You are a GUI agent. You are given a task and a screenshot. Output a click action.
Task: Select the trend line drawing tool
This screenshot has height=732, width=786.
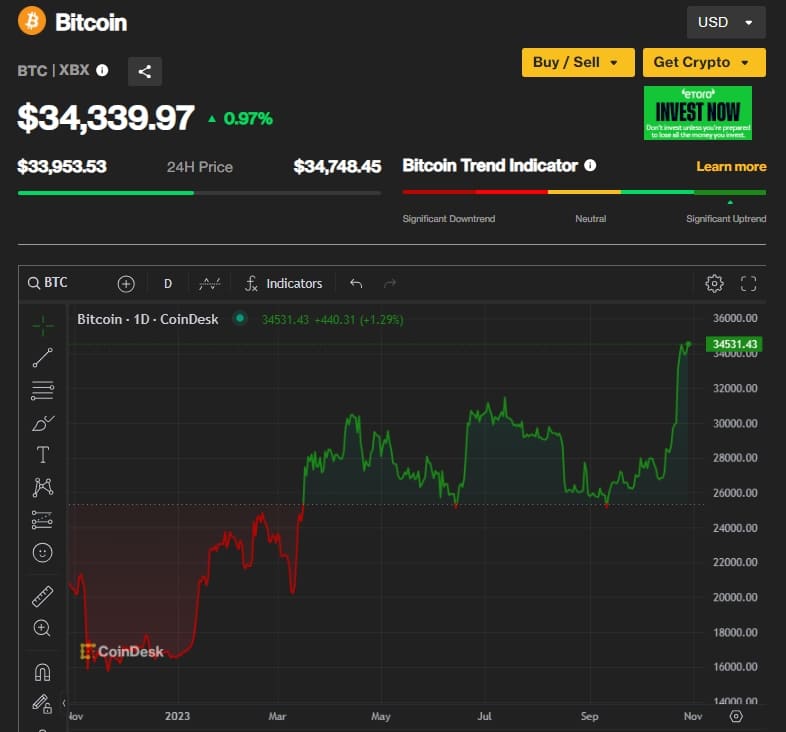pyautogui.click(x=43, y=357)
